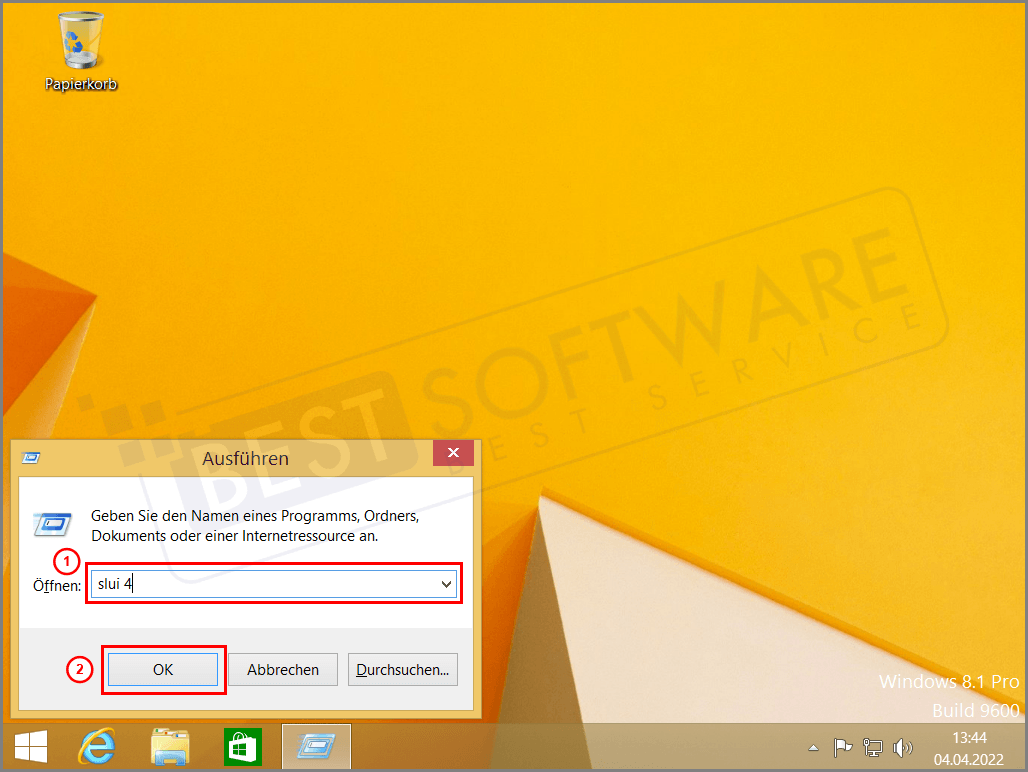
Task: Click the network icon in the system tray
Action: click(x=872, y=747)
